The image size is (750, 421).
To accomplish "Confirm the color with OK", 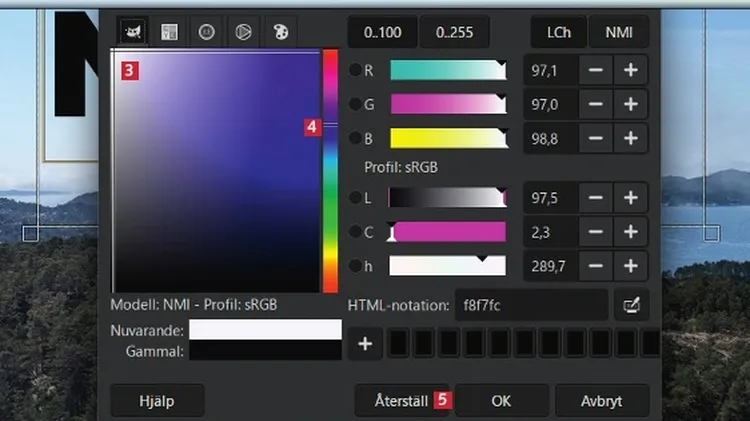I will [501, 401].
